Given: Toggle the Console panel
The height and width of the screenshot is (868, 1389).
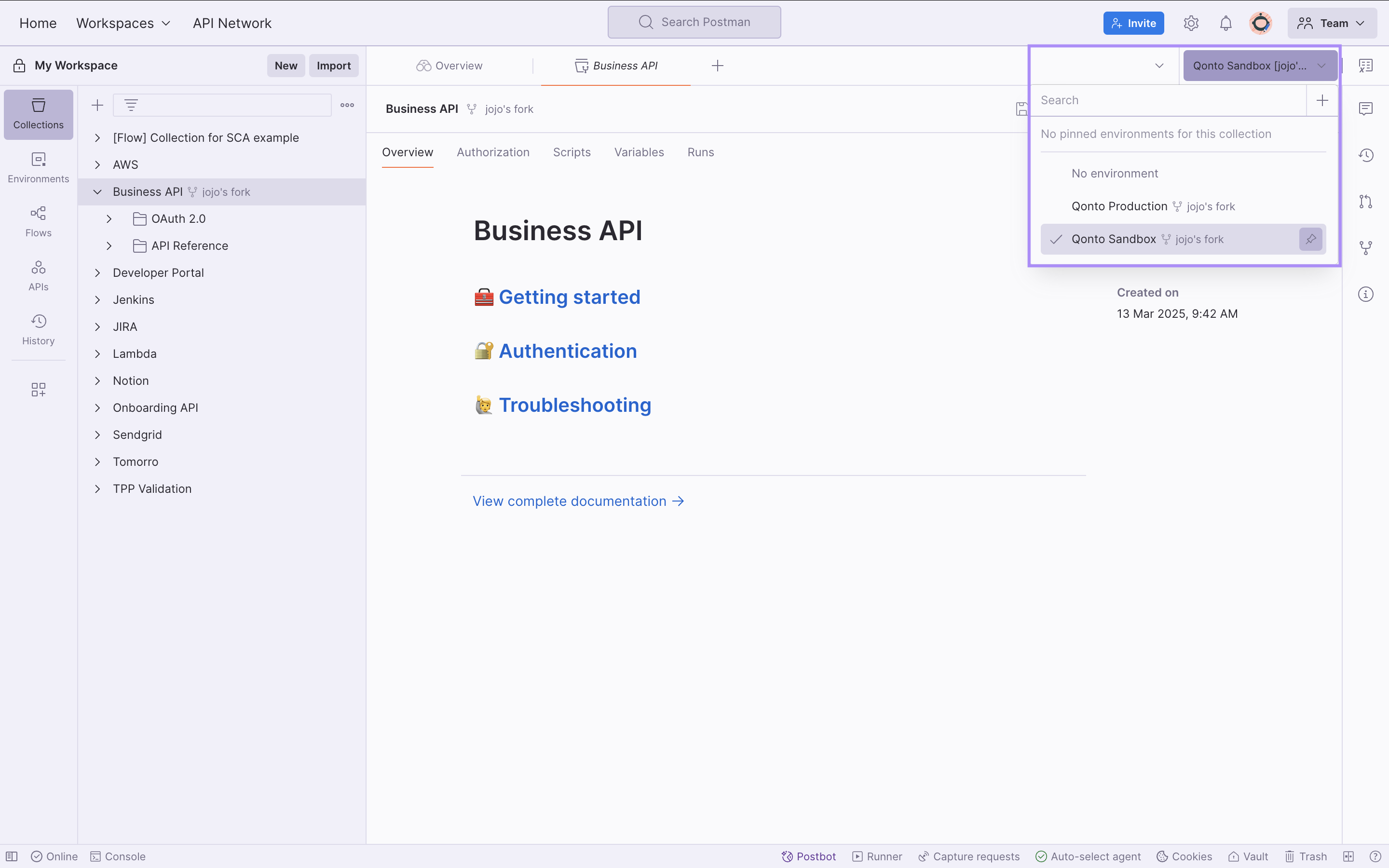Looking at the screenshot, I should point(118,856).
